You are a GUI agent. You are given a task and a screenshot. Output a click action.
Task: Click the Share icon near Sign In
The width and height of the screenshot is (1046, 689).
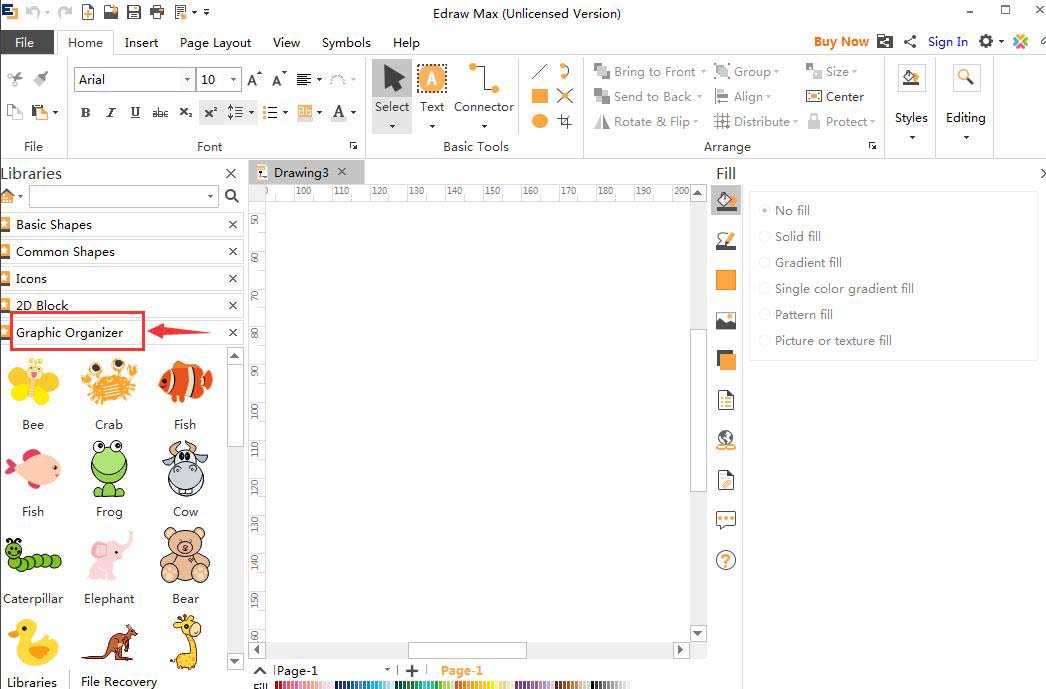pos(910,41)
